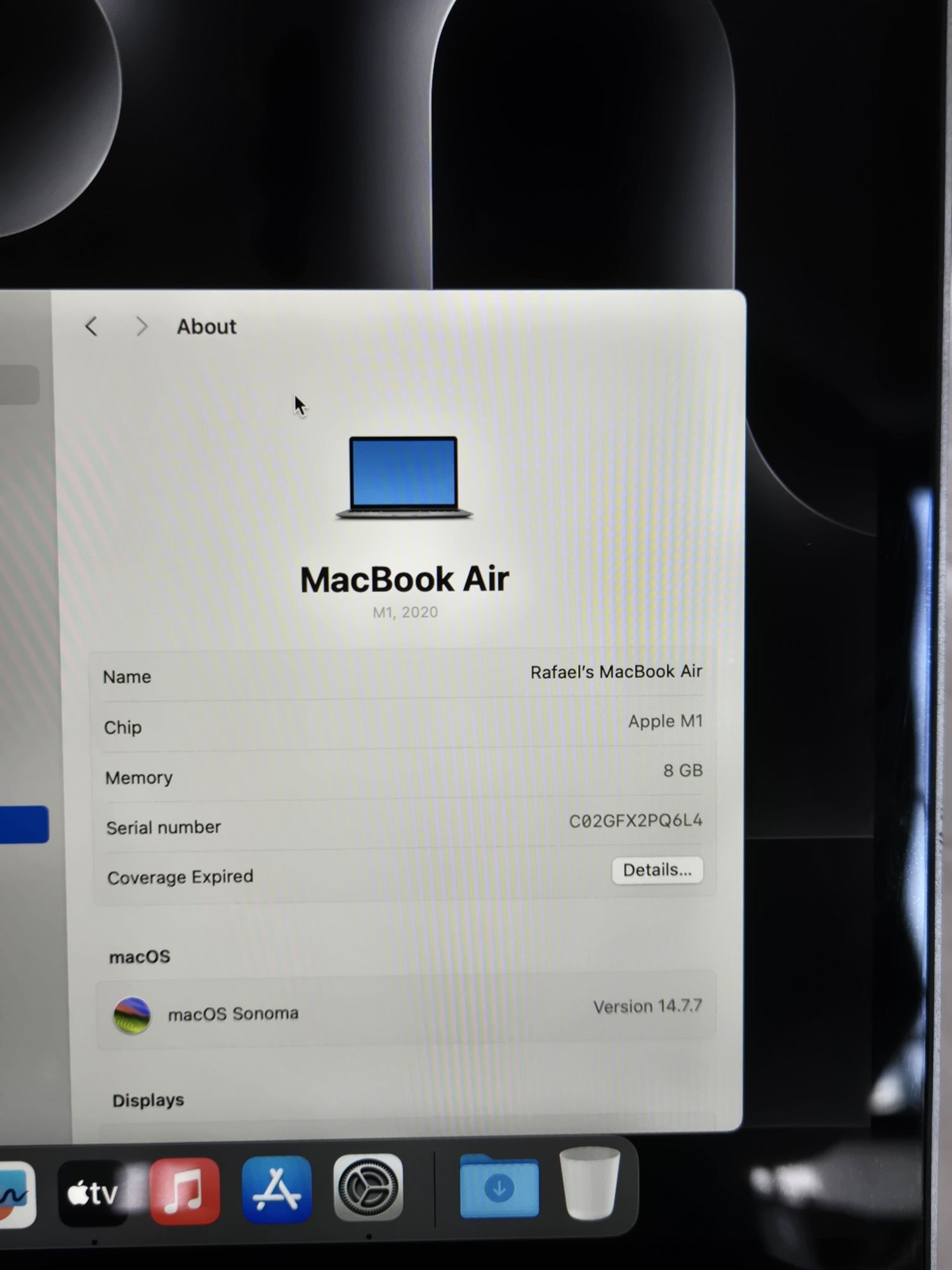Click the Chip label

click(x=122, y=728)
